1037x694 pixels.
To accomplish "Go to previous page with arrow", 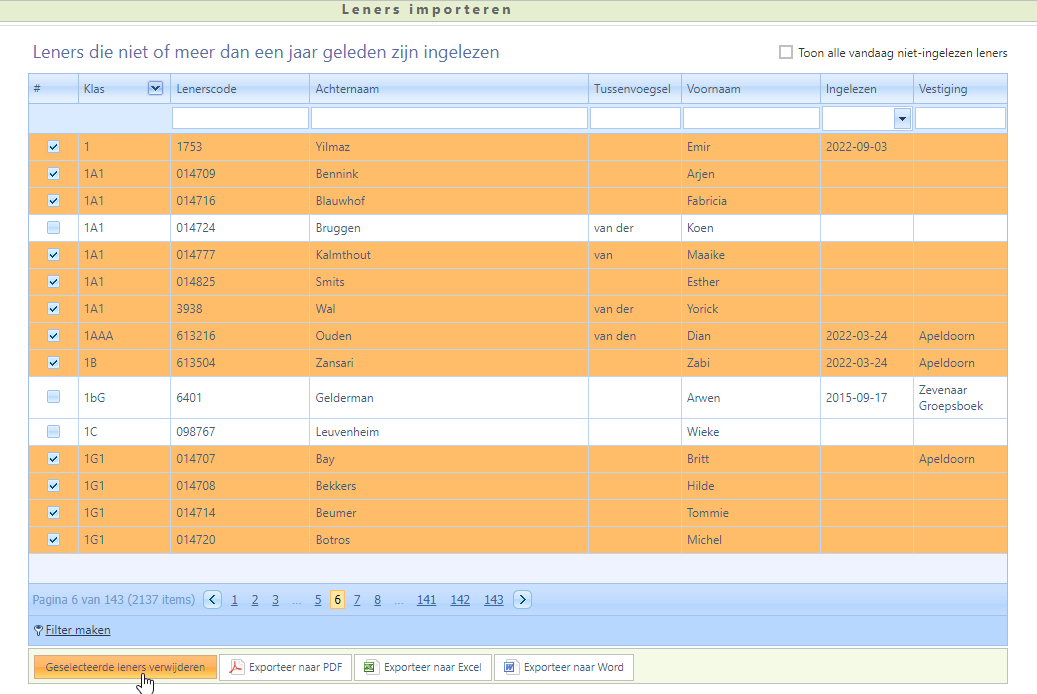I will (x=212, y=600).
